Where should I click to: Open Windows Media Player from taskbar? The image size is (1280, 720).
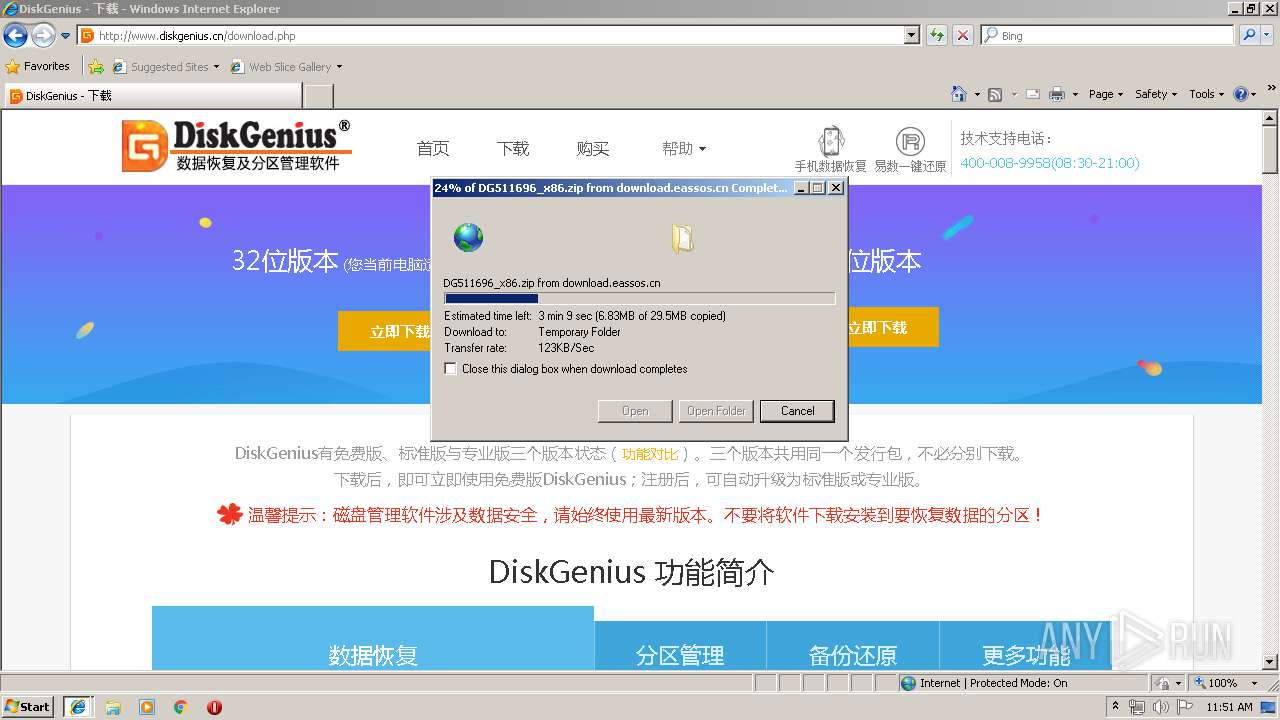tap(147, 706)
